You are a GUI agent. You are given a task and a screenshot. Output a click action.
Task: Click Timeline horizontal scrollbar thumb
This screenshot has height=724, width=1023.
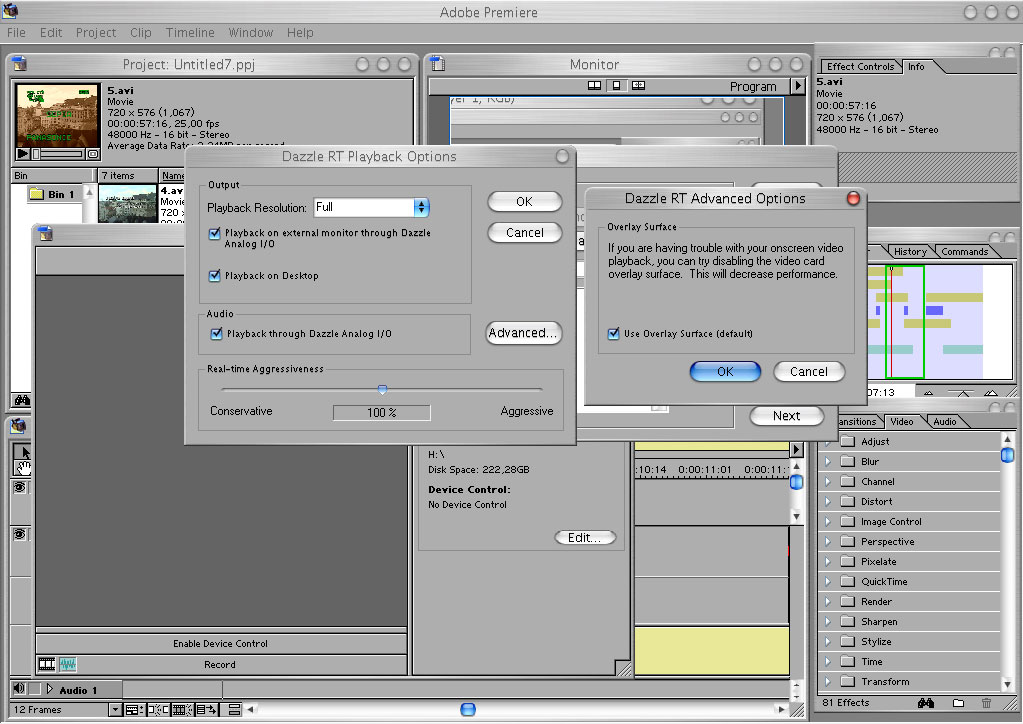(468, 709)
